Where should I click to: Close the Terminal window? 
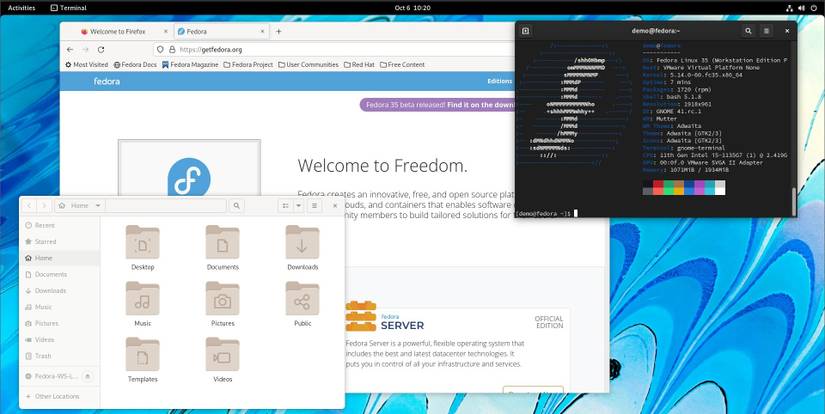787,31
